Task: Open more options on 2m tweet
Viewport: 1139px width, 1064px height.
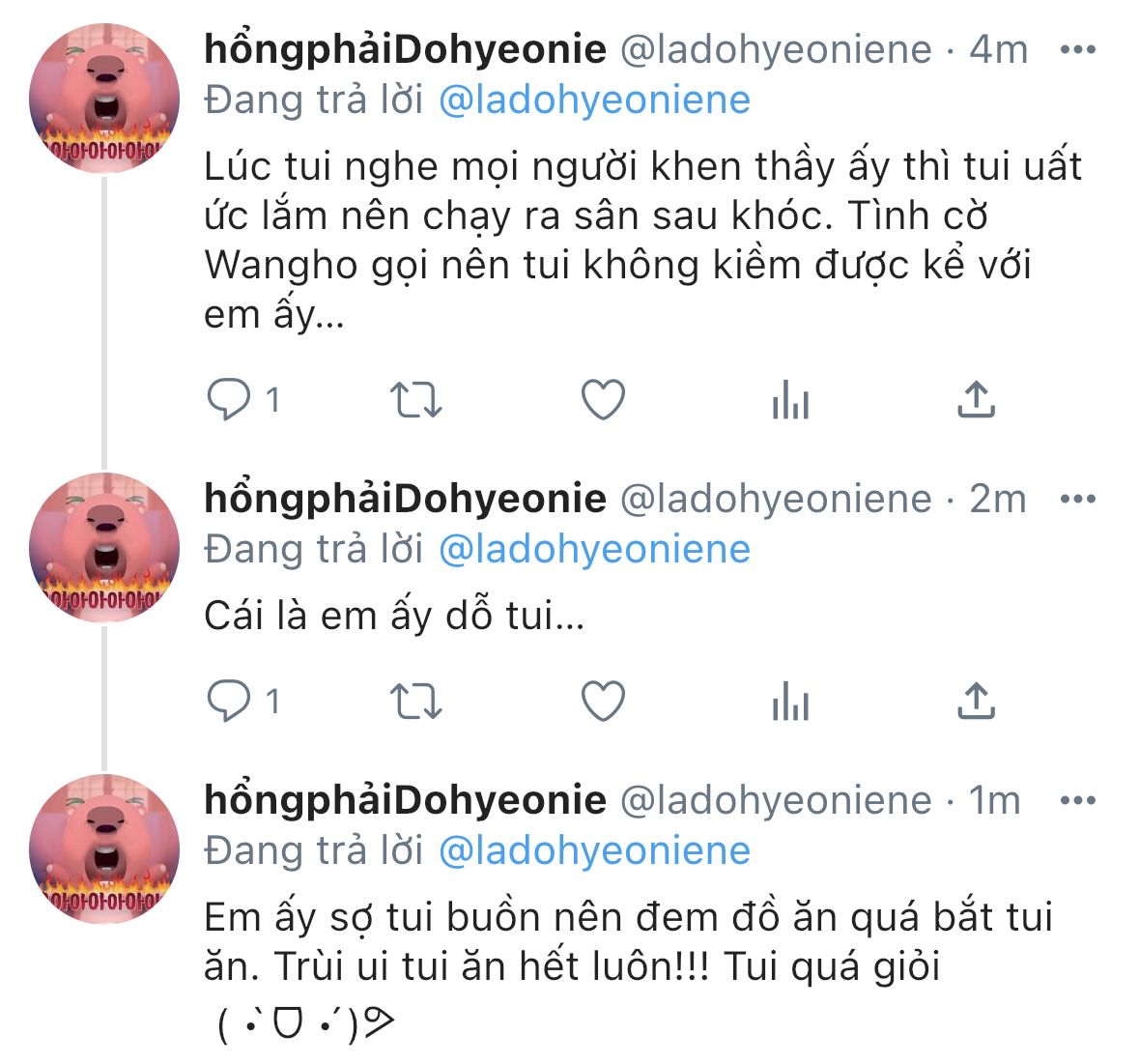Action: point(1078,499)
